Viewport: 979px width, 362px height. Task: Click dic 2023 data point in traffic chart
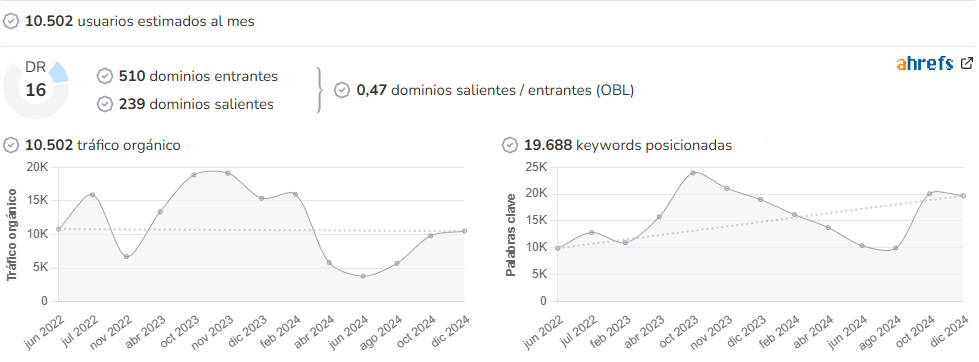(x=262, y=198)
